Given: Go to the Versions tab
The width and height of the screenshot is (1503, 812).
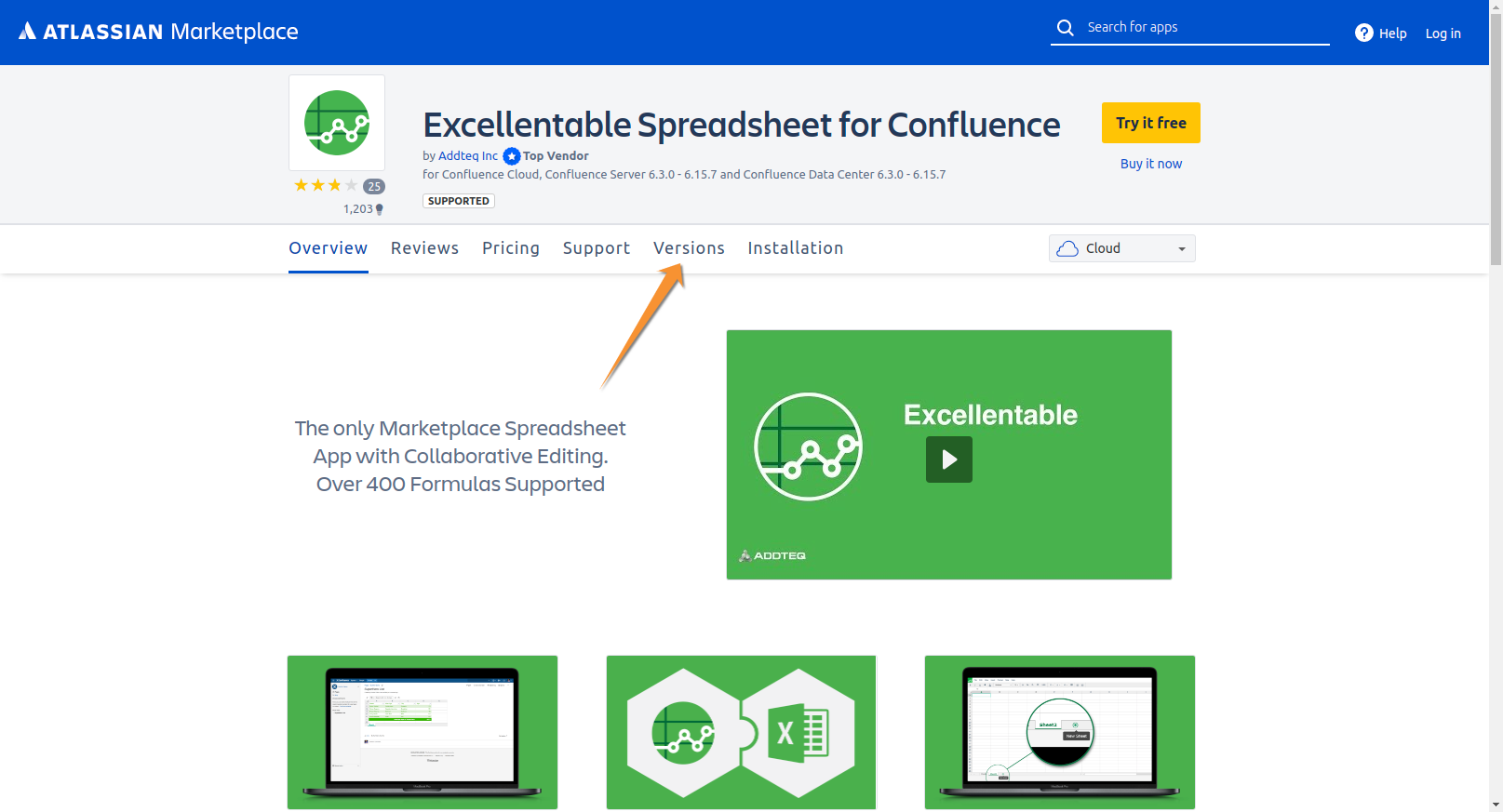Looking at the screenshot, I should (x=689, y=248).
